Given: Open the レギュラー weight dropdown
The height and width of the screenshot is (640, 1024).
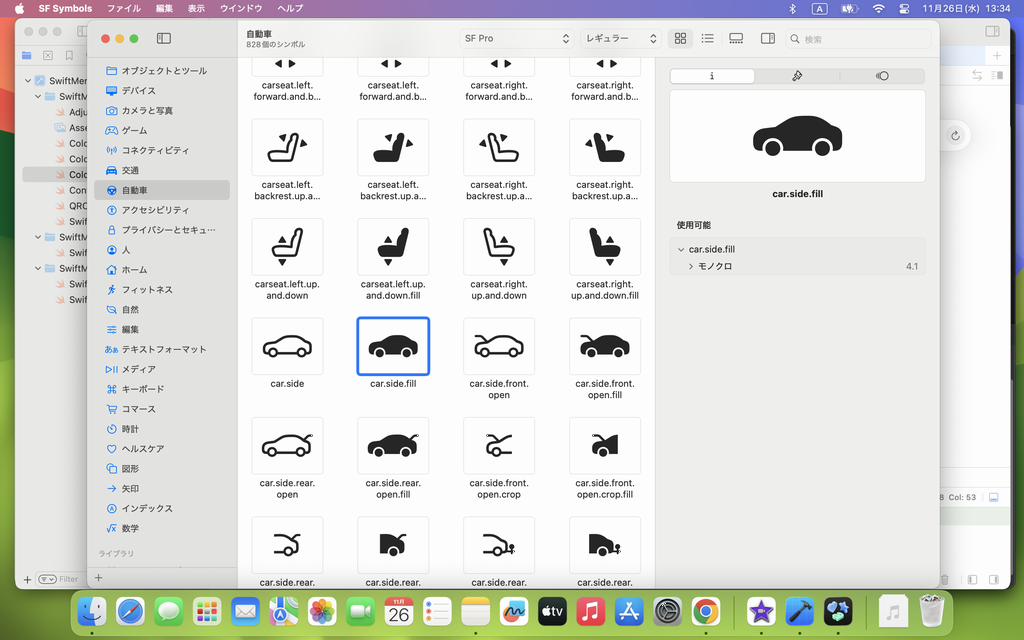Looking at the screenshot, I should (x=621, y=39).
